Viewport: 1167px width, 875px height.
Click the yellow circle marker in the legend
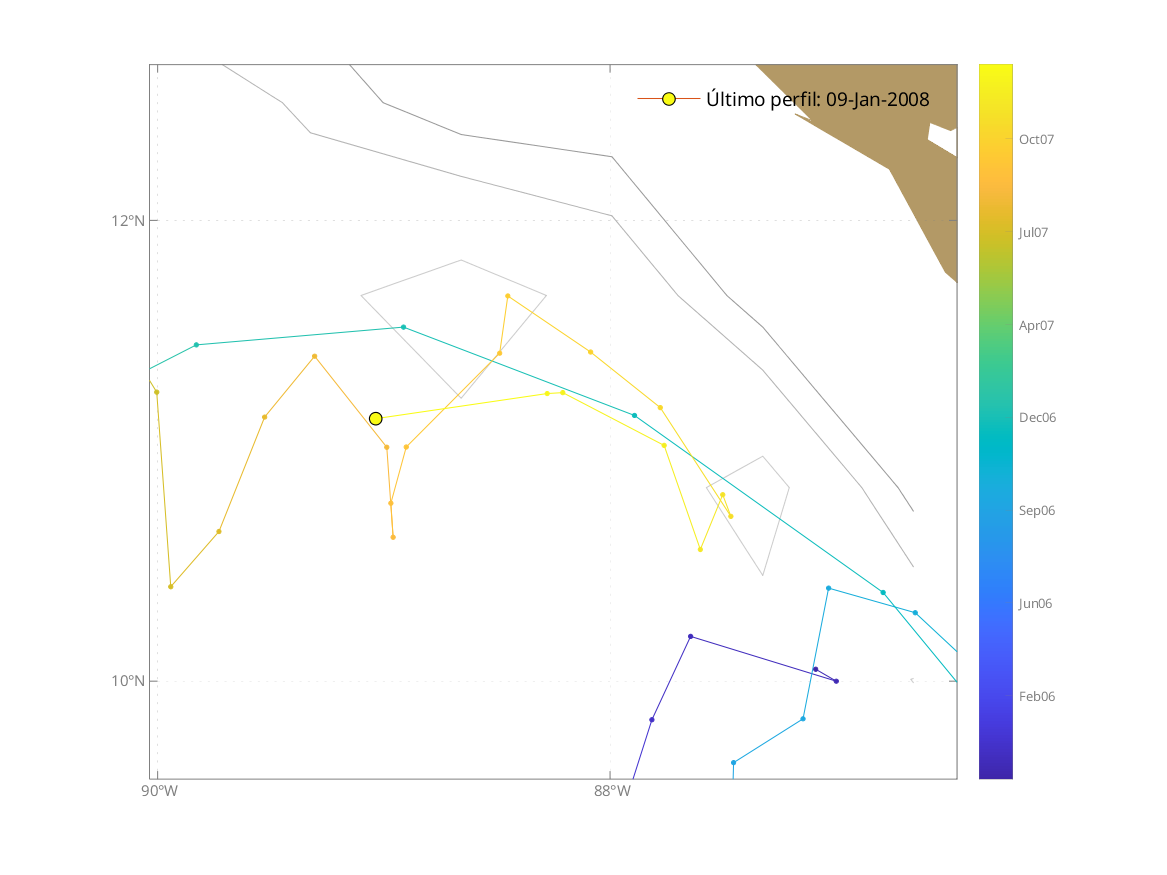click(x=669, y=99)
